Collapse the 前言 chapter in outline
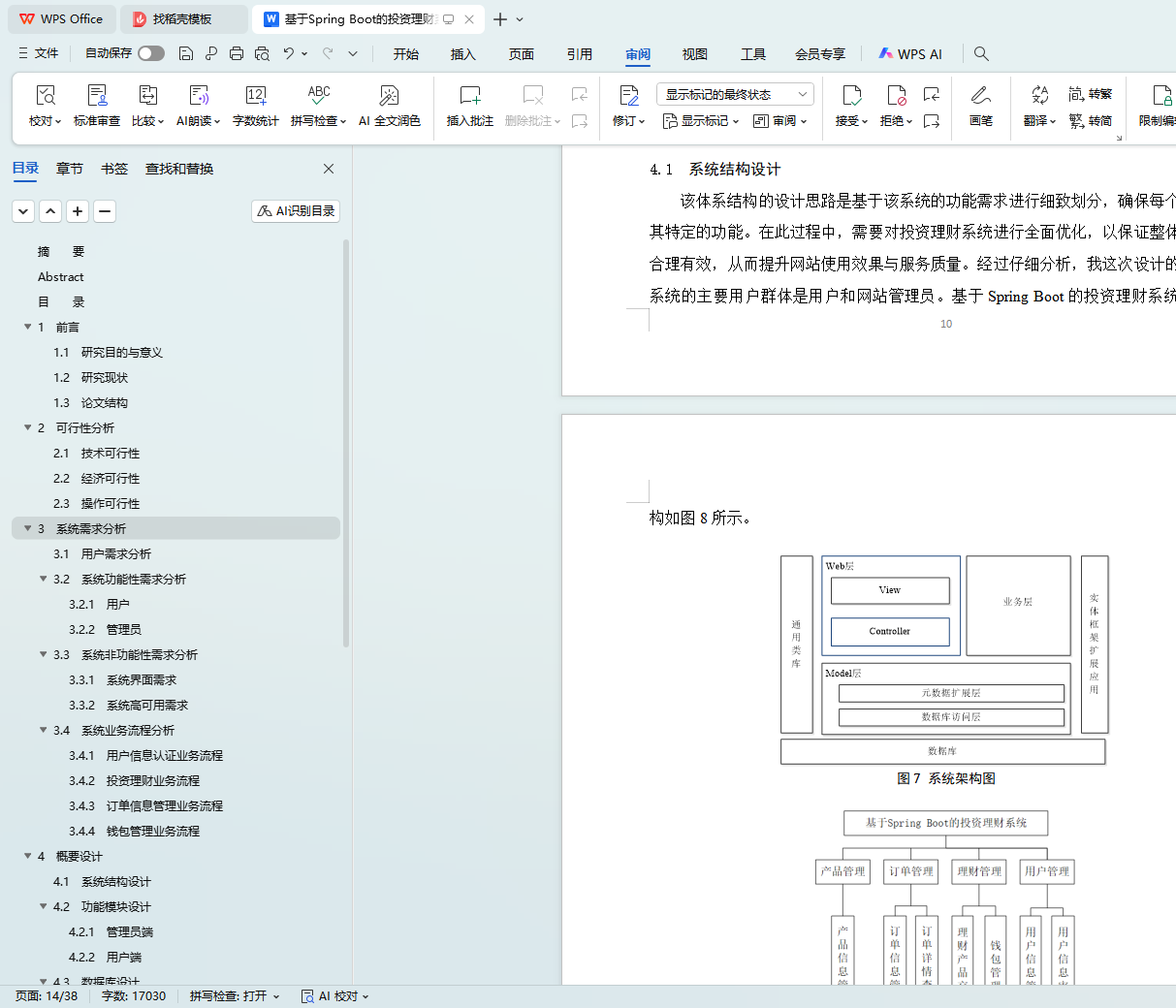Image resolution: width=1176 pixels, height=1008 pixels. click(28, 327)
